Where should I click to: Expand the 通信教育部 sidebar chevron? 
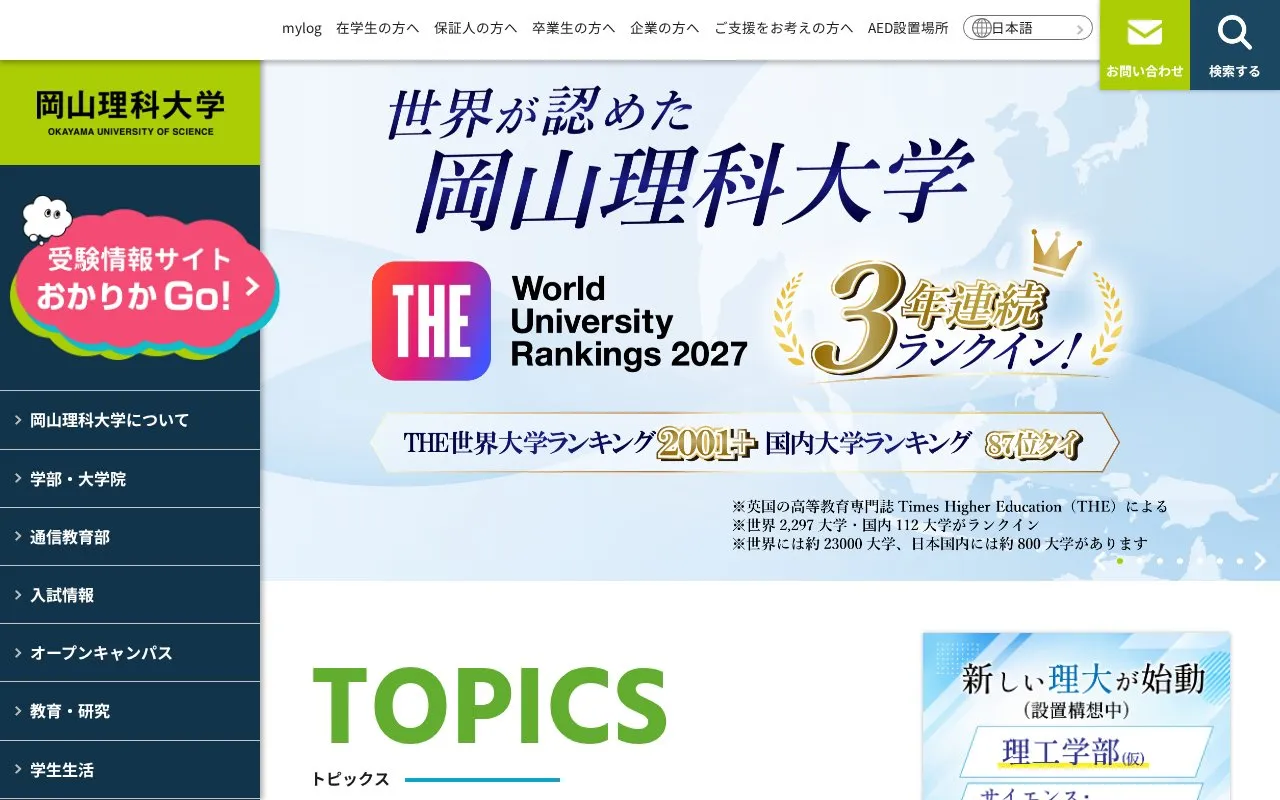(x=18, y=537)
